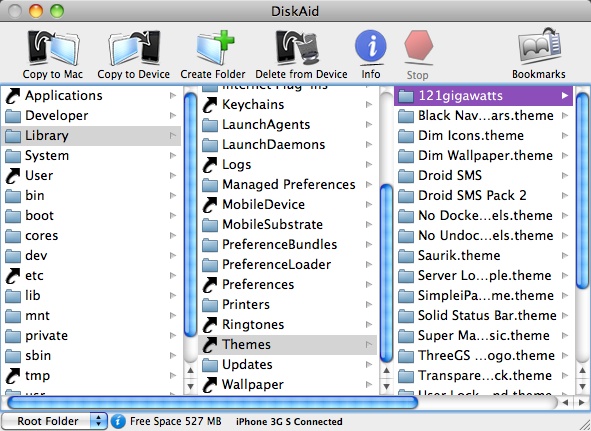Select No Docke...els.theme folder
This screenshot has width=591, height=431.
coord(484,216)
